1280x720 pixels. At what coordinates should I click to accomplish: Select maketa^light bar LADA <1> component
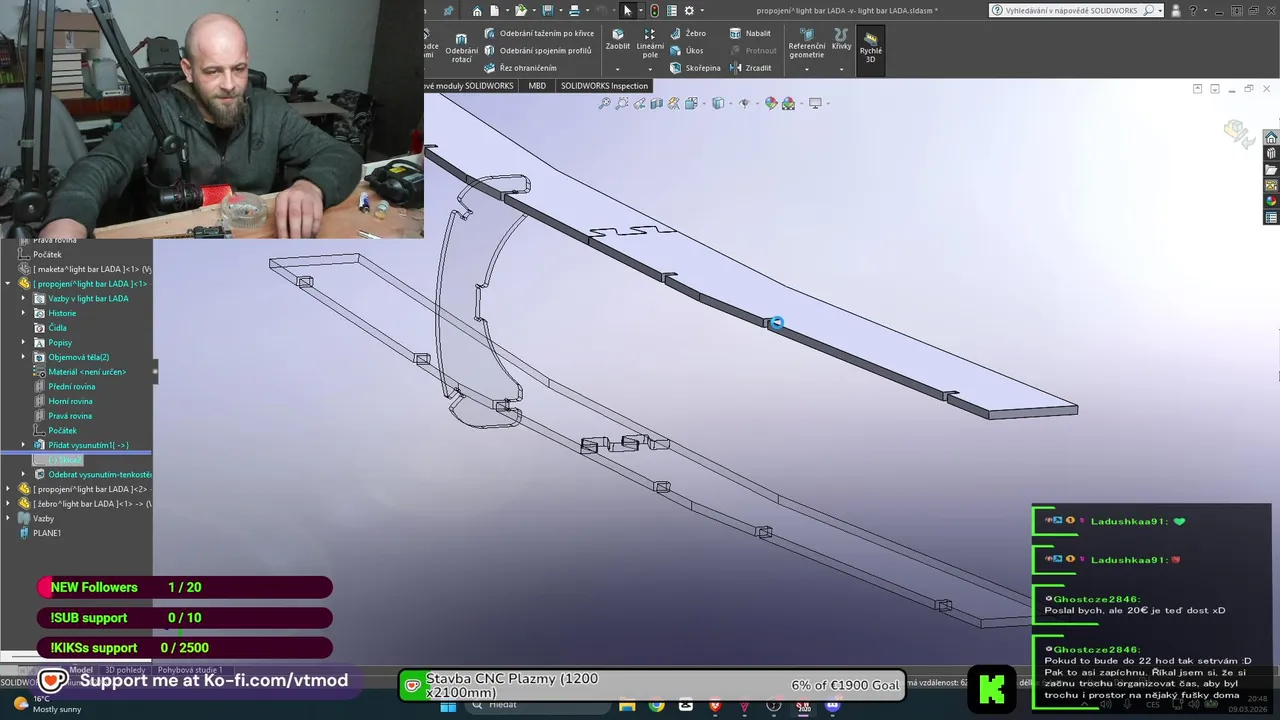[85, 269]
